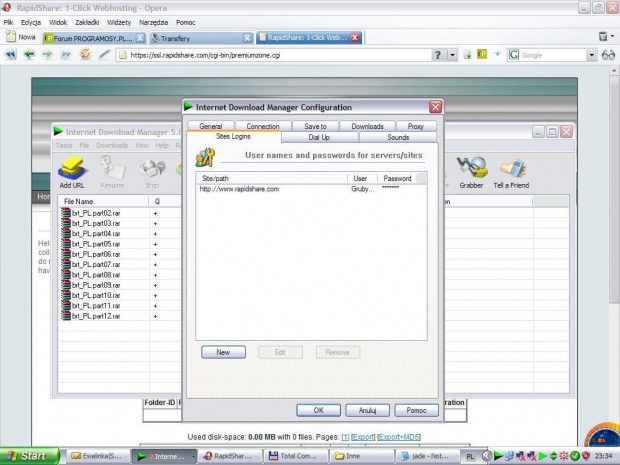The image size is (620, 465).
Task: Open the Plik menu in Opera
Action: click(x=8, y=23)
